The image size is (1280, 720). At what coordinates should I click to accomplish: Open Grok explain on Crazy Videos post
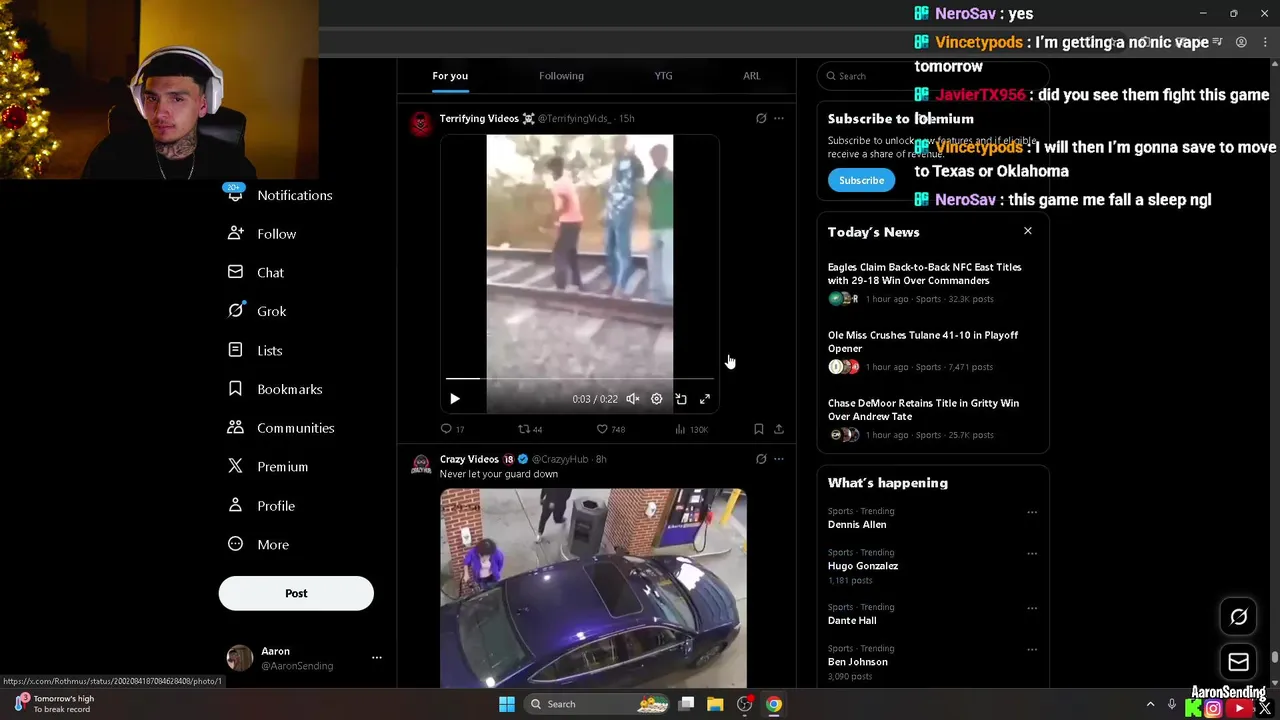[761, 459]
